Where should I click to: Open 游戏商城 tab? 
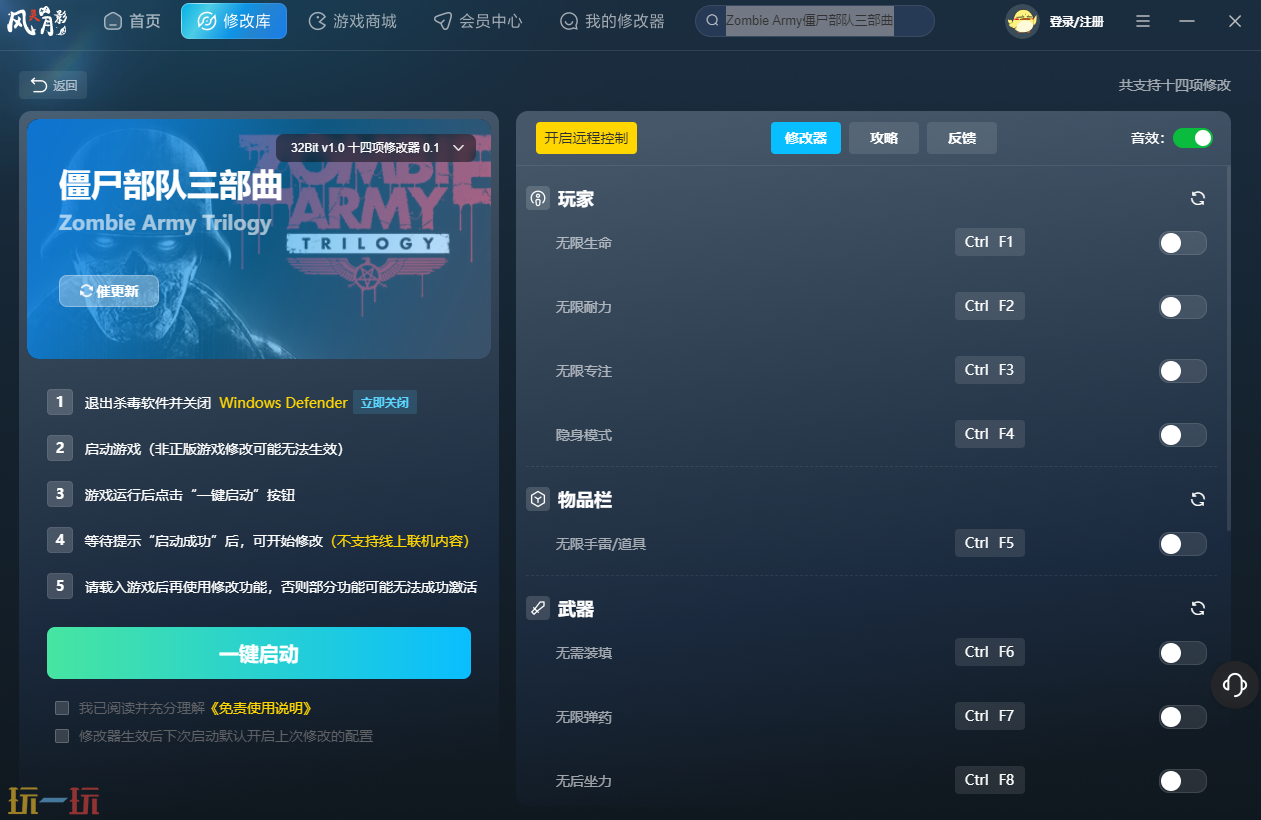[x=352, y=21]
